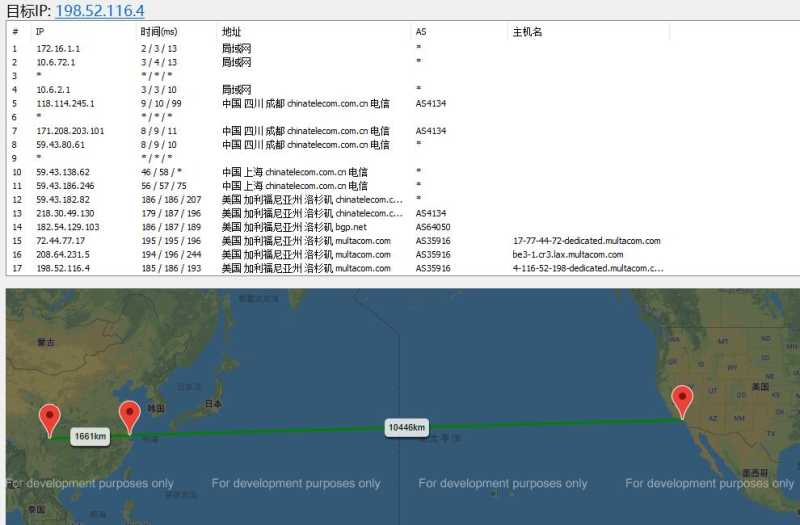Click hostname be3-1.cr3.lax.multacom.com
Viewport: 800px width, 525px height.
(x=568, y=255)
